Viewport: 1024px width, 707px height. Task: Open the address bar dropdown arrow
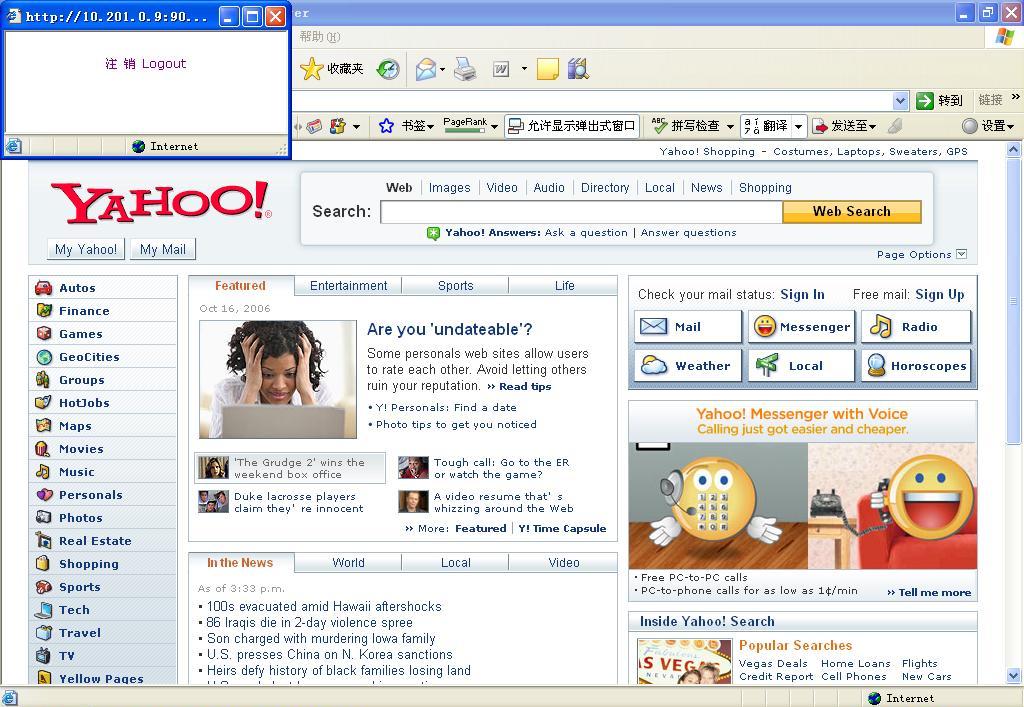900,101
